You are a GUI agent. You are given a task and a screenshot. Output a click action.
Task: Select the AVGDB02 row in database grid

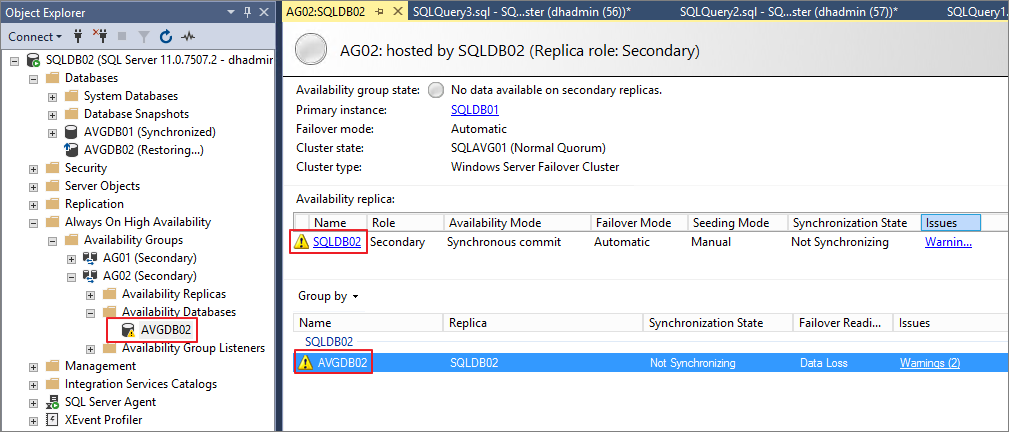coord(651,363)
